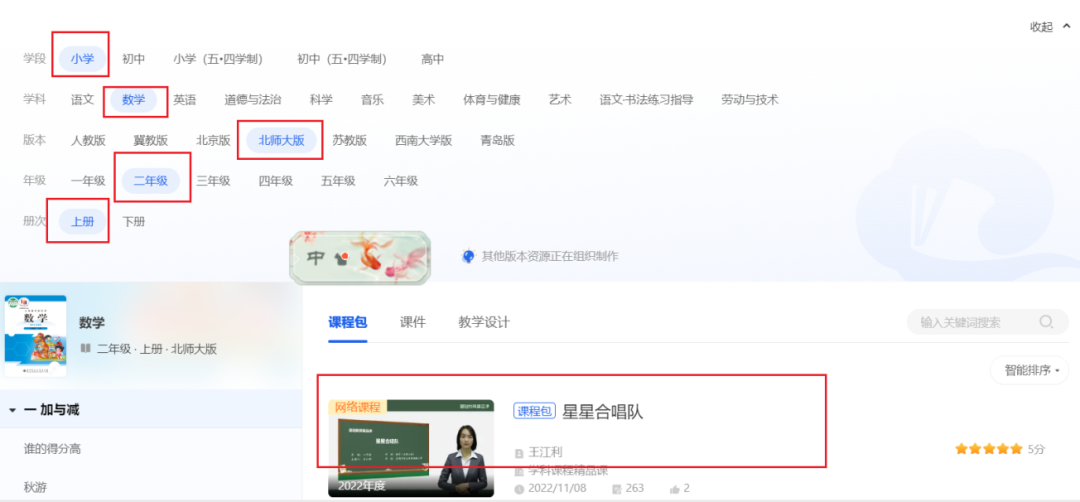Click the 课程包 badge before 星星合唱队
This screenshot has height=502, width=1080.
[x=534, y=411]
